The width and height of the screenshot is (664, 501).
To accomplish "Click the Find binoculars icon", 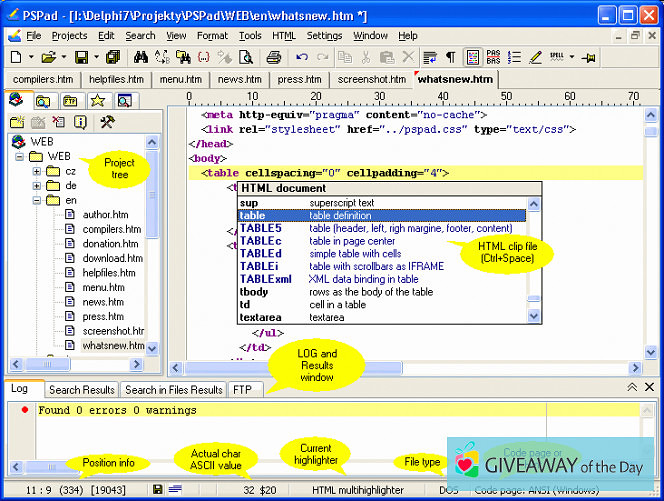I will coord(141,57).
